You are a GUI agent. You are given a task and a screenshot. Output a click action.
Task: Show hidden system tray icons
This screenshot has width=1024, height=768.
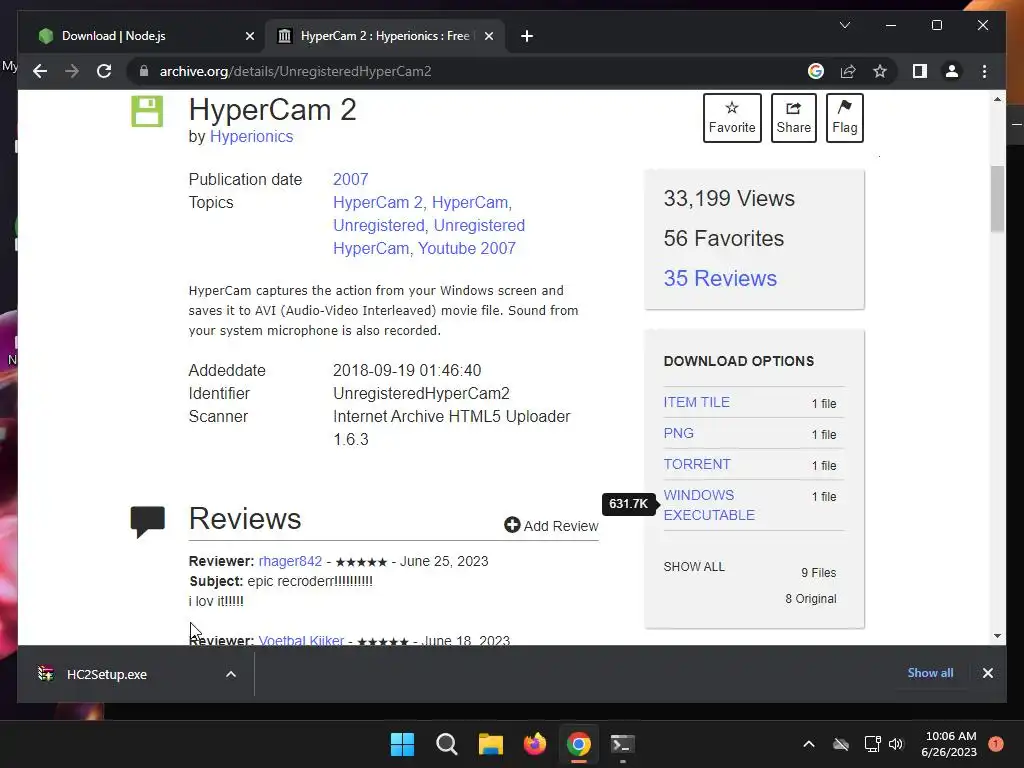[x=808, y=744]
